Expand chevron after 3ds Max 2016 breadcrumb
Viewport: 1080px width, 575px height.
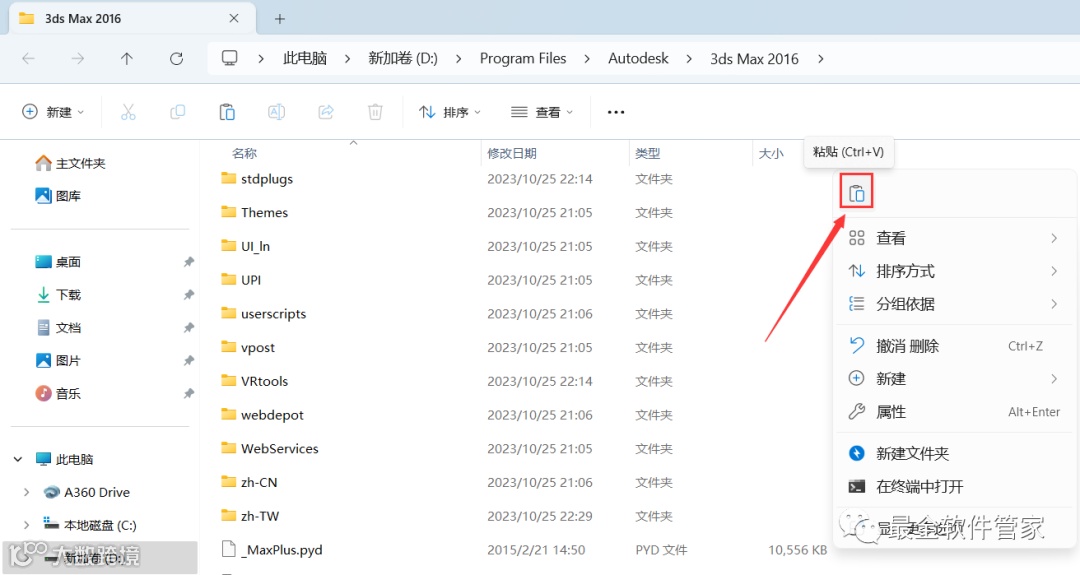(x=820, y=59)
